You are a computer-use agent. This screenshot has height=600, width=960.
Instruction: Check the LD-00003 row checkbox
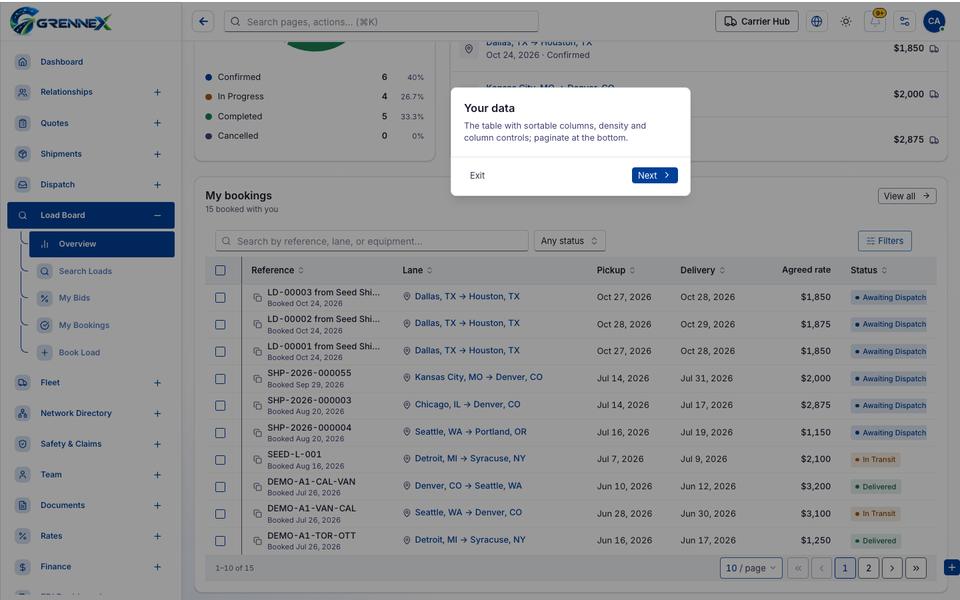(220, 298)
